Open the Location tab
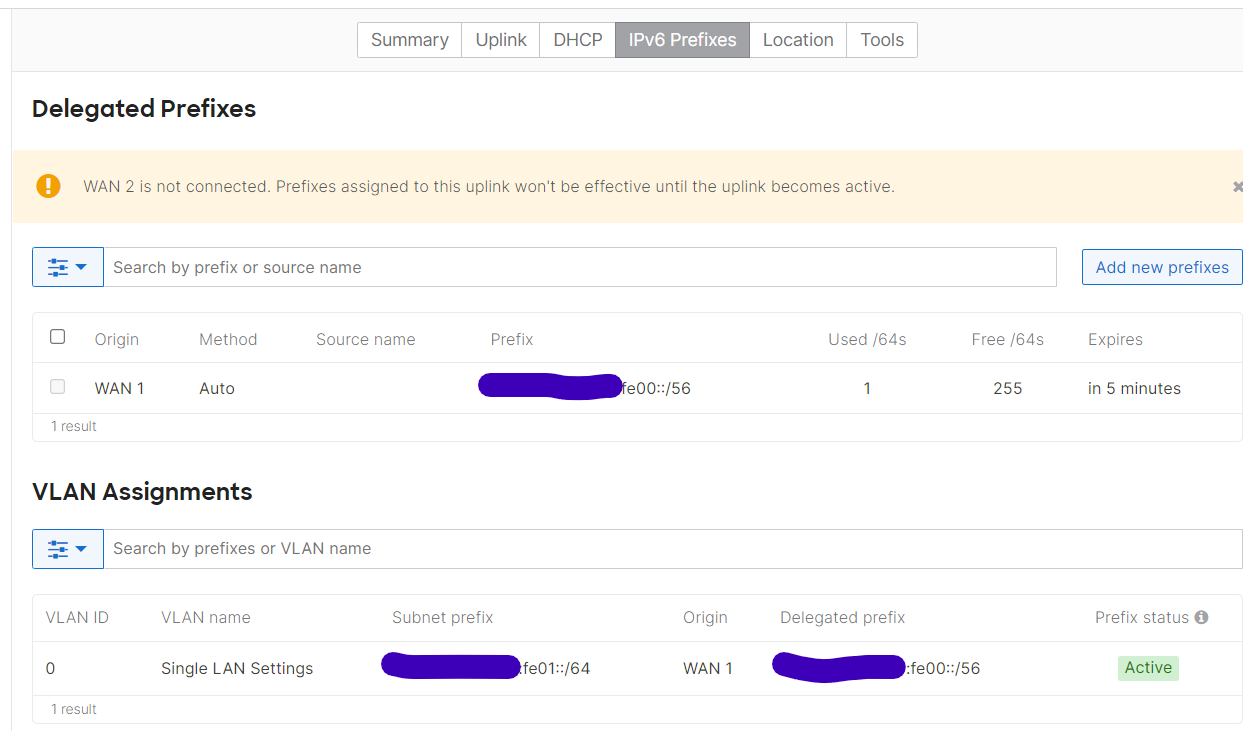1243x731 pixels. (797, 40)
